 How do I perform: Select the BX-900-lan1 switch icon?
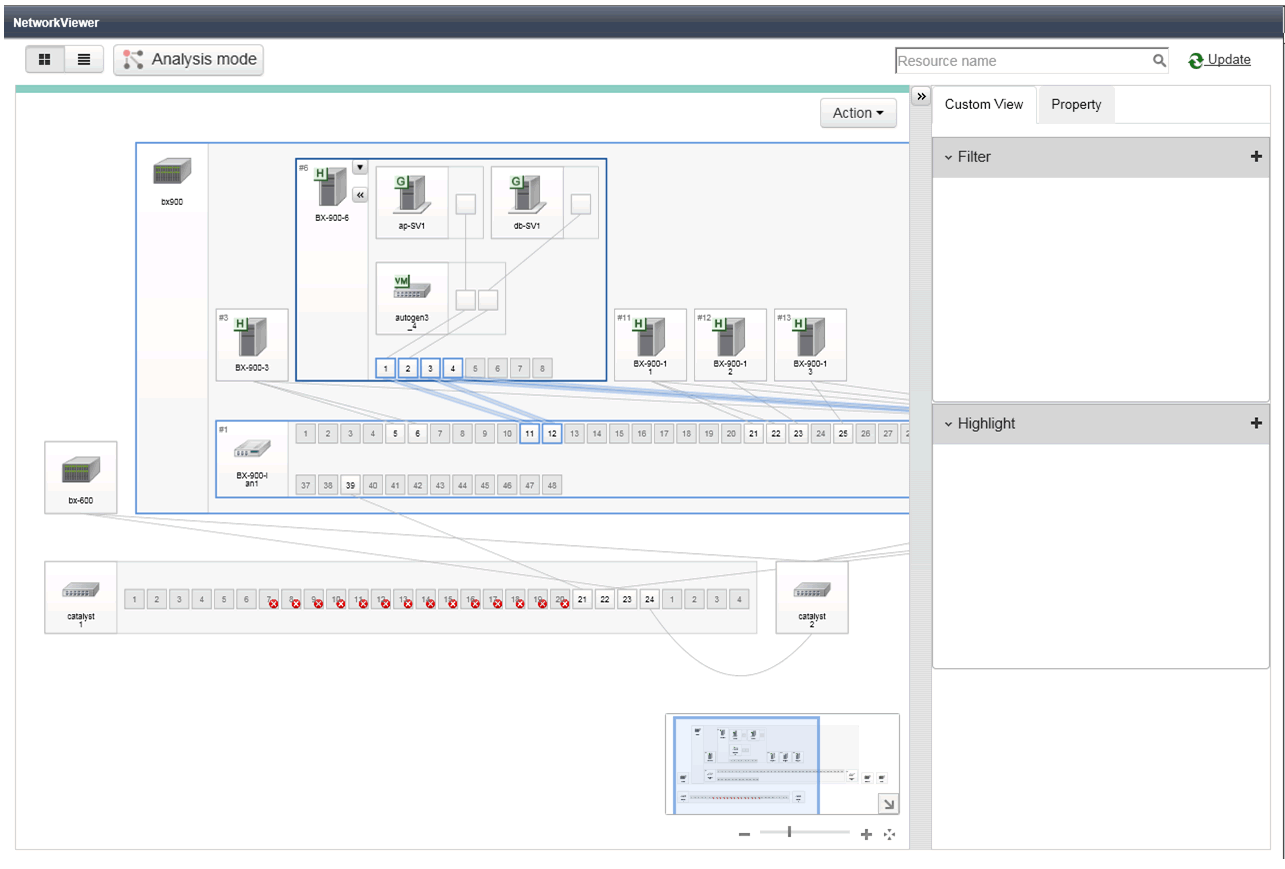252,449
